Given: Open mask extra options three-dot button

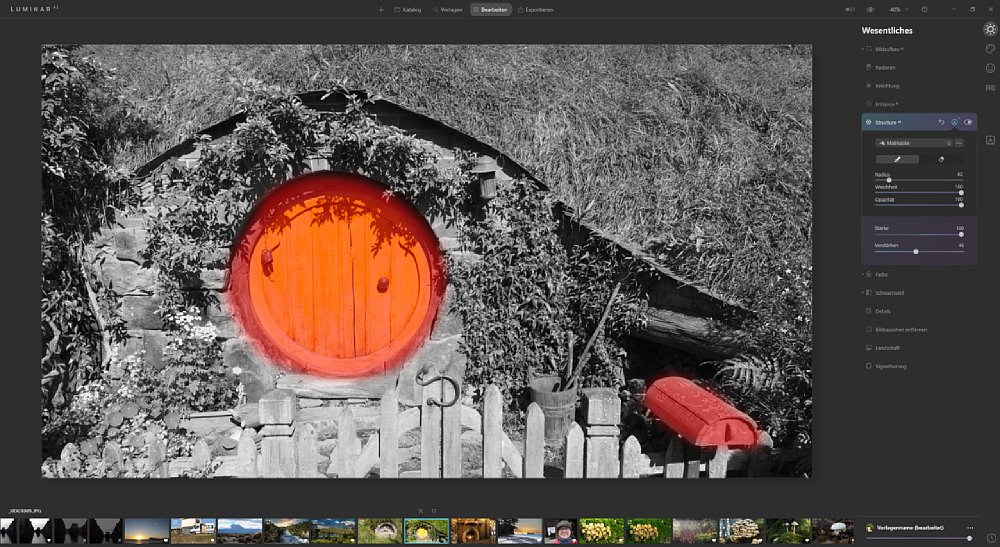Looking at the screenshot, I should pyautogui.click(x=959, y=143).
